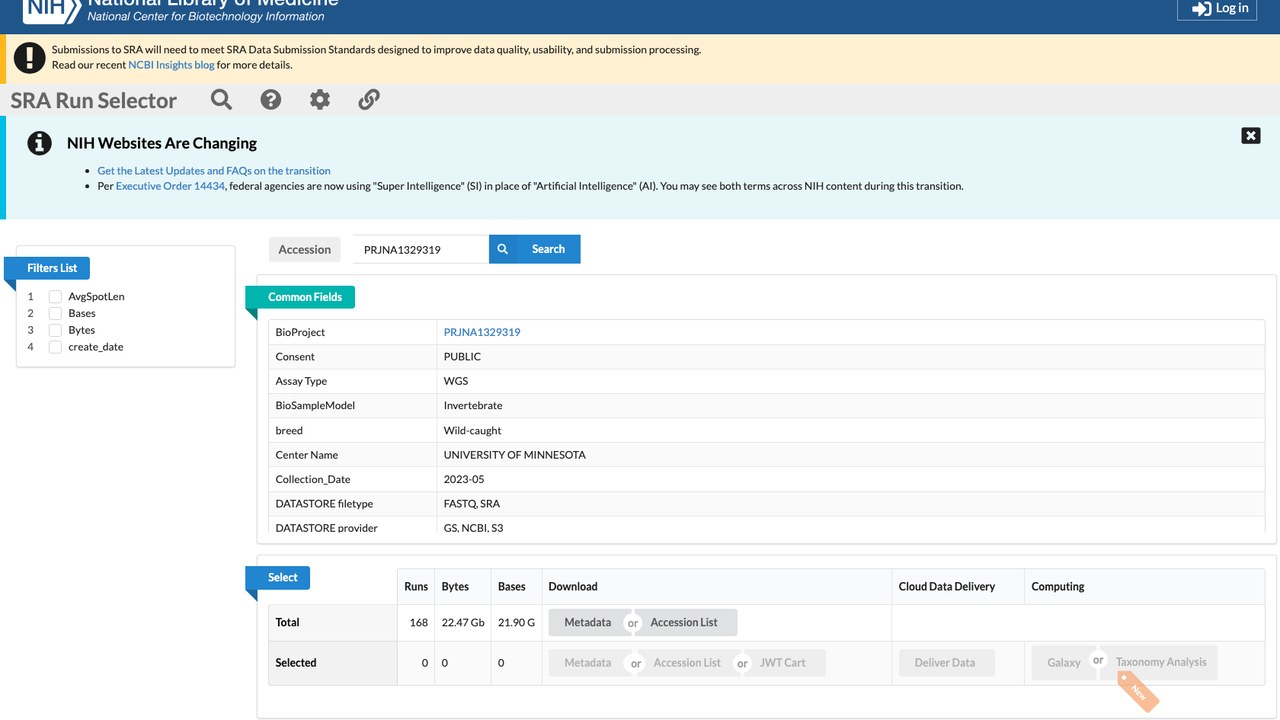Enable the Bases filter checkbox
The height and width of the screenshot is (720, 1280).
coord(56,314)
